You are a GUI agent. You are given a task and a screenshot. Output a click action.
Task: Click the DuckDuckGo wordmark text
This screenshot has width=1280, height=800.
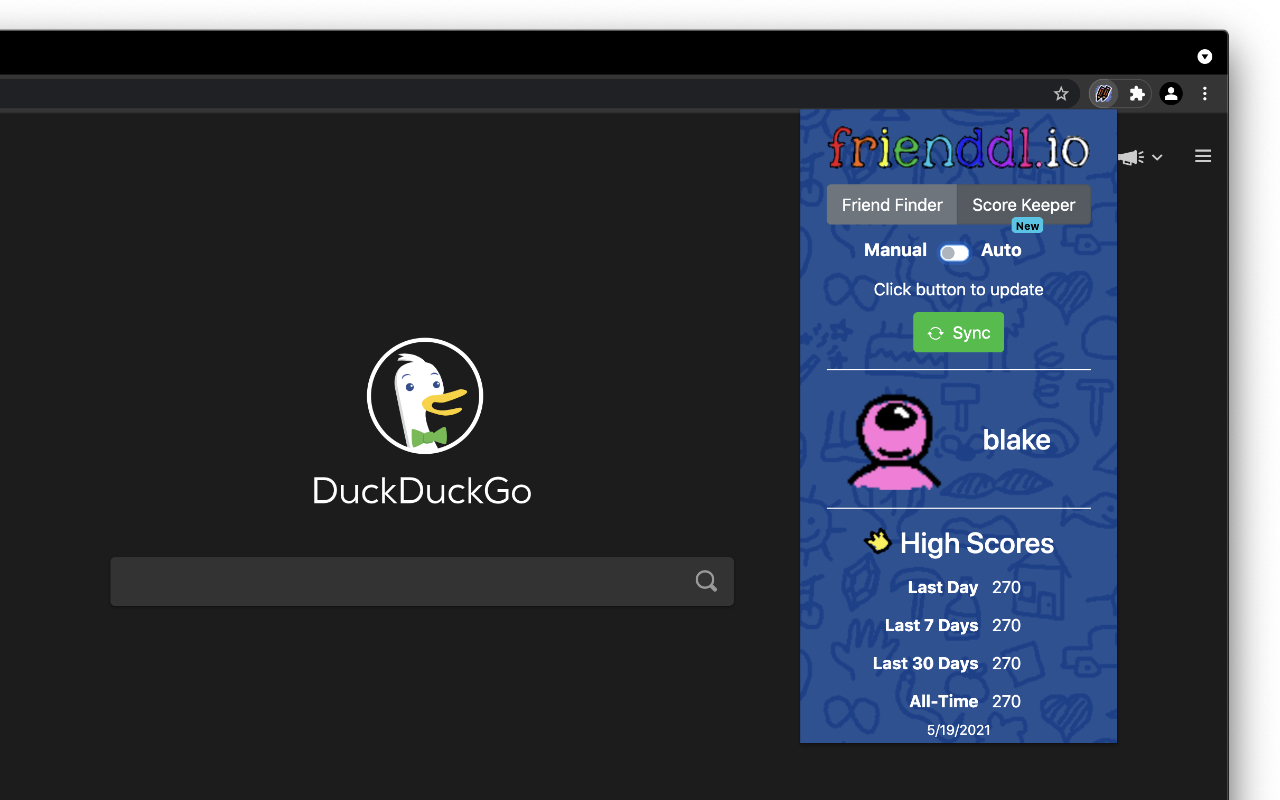422,490
